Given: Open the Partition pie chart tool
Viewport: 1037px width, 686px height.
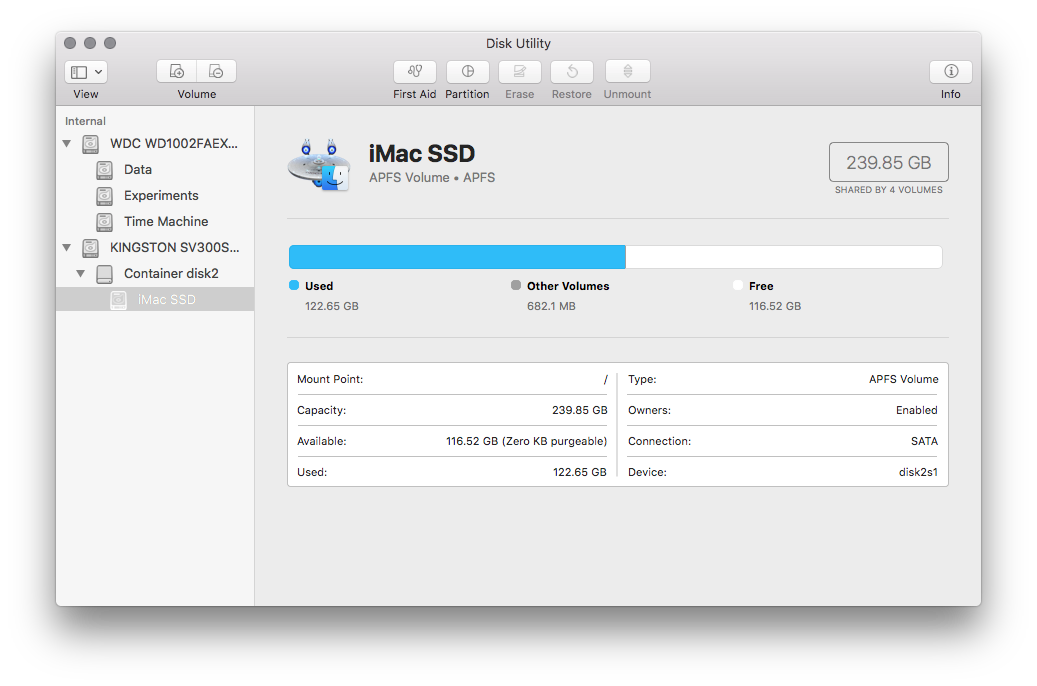Looking at the screenshot, I should [468, 71].
